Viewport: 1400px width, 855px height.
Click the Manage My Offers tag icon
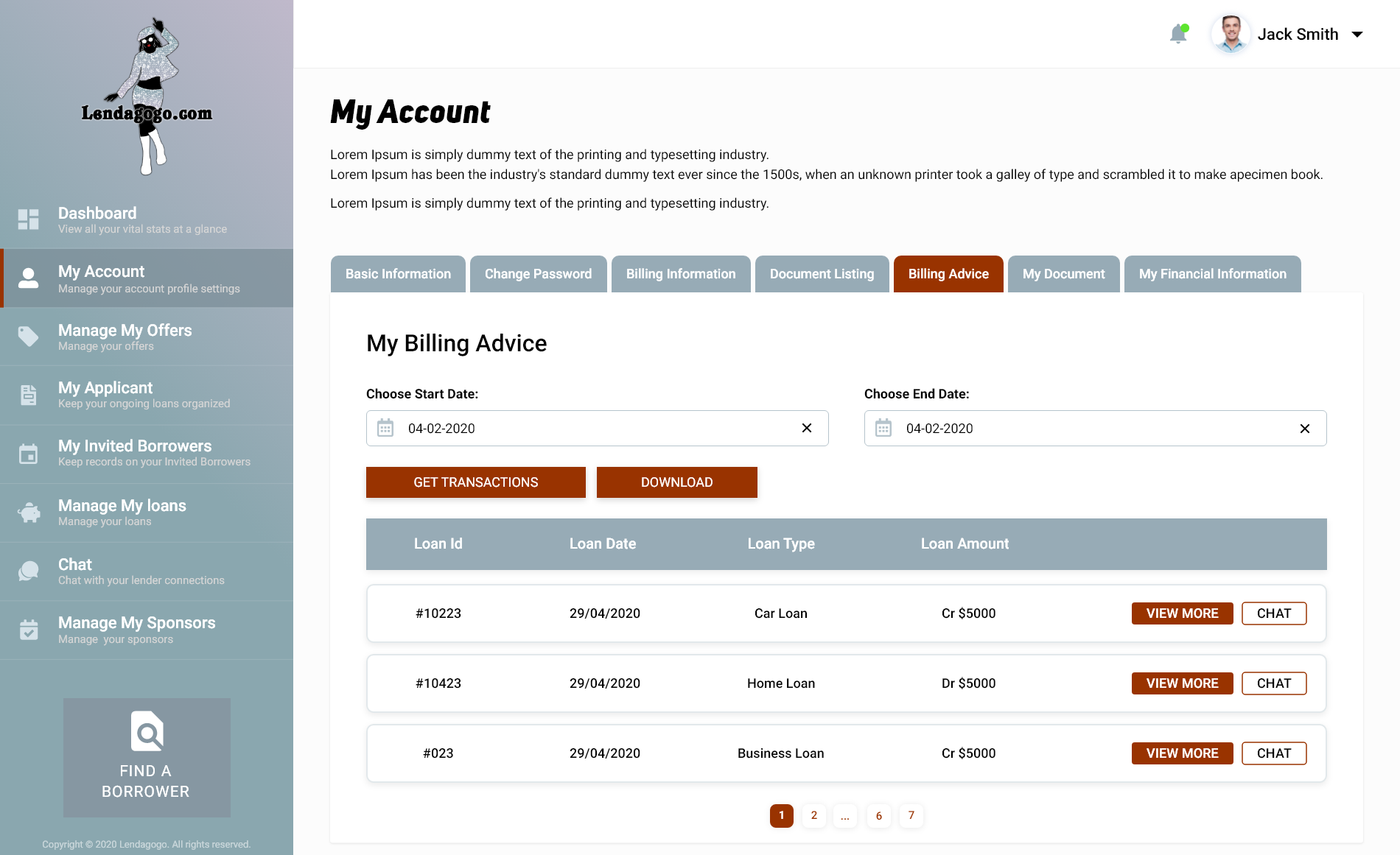[x=29, y=337]
